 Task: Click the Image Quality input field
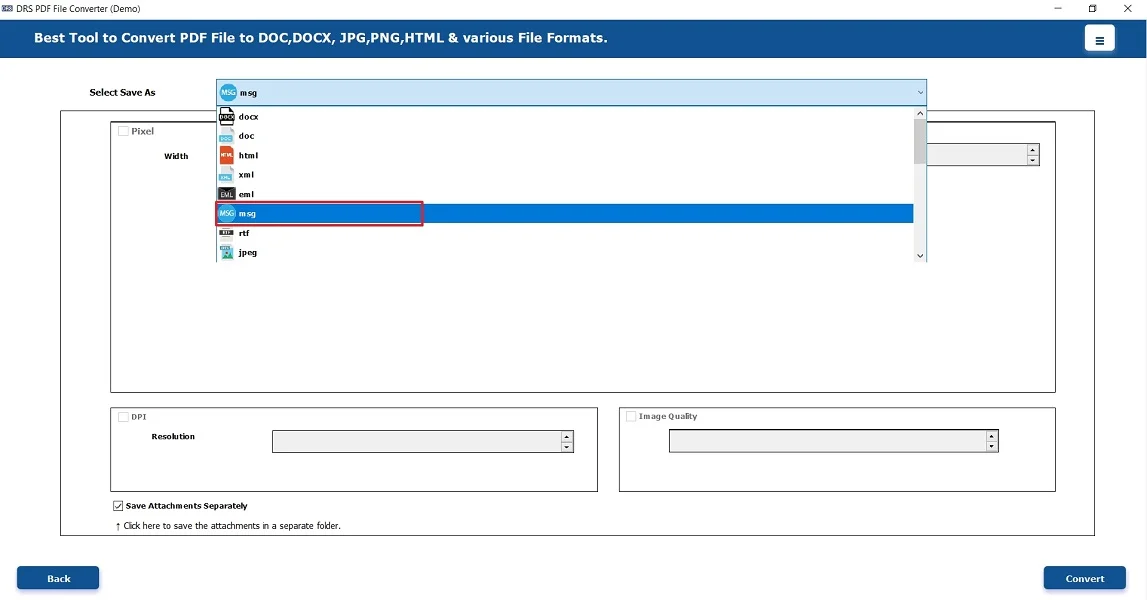826,441
